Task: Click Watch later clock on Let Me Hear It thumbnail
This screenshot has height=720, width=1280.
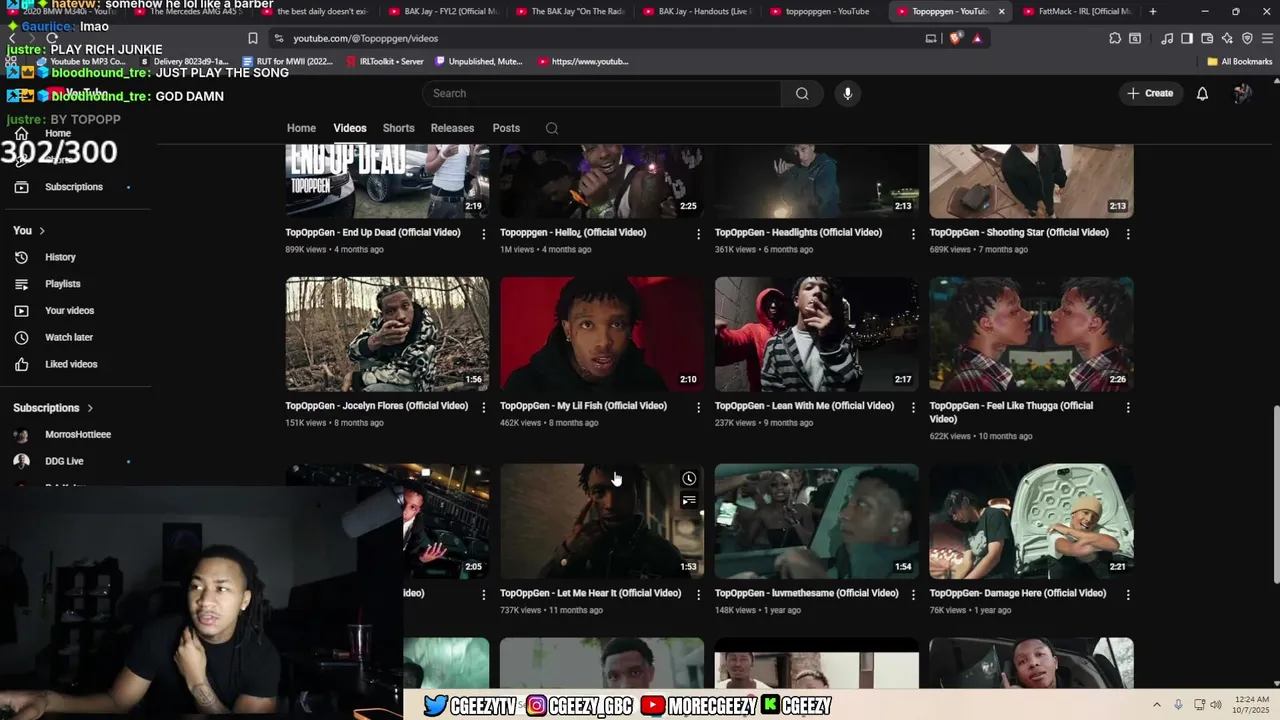Action: pyautogui.click(x=689, y=479)
